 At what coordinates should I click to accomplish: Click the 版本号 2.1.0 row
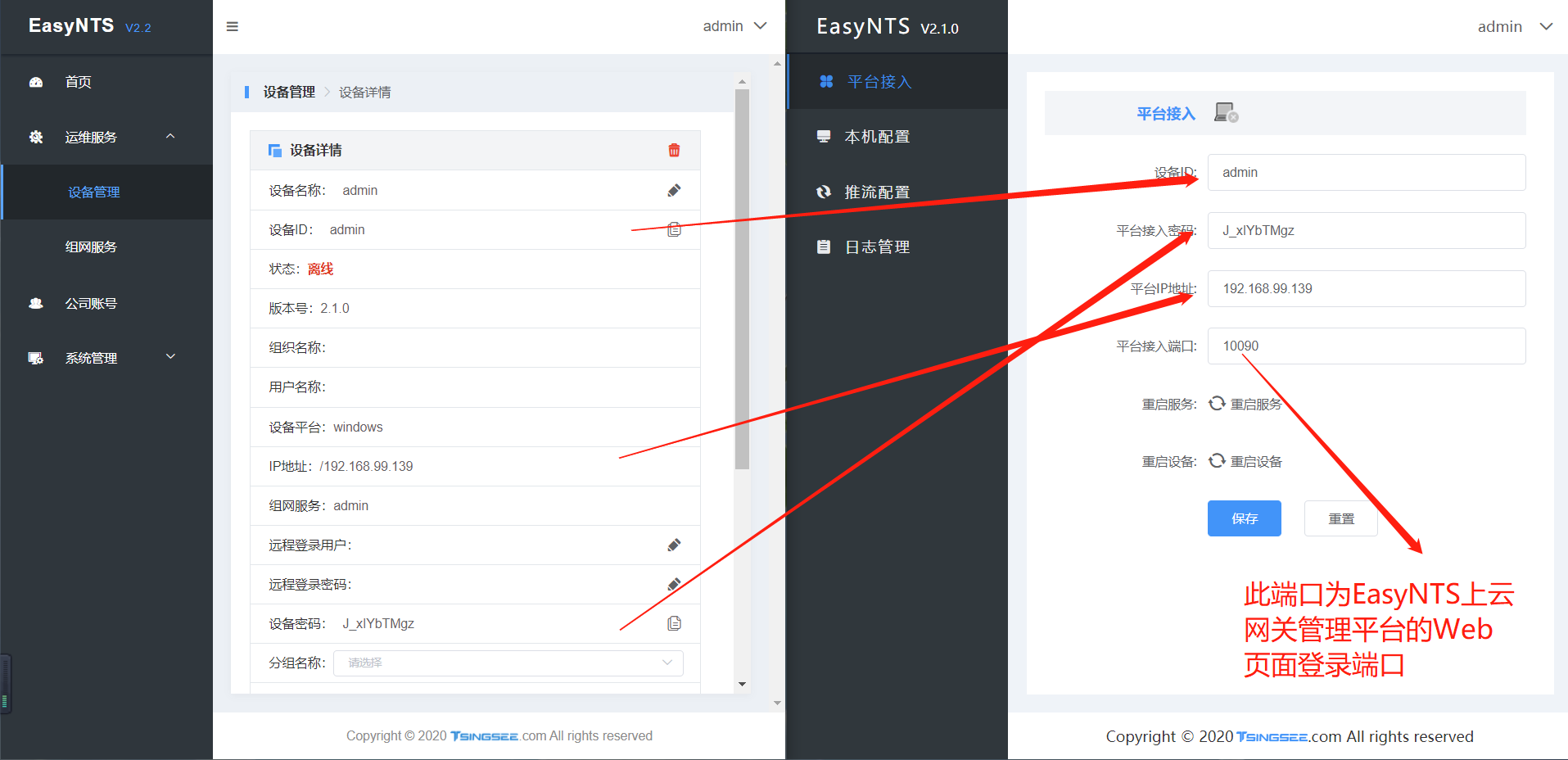[x=475, y=308]
